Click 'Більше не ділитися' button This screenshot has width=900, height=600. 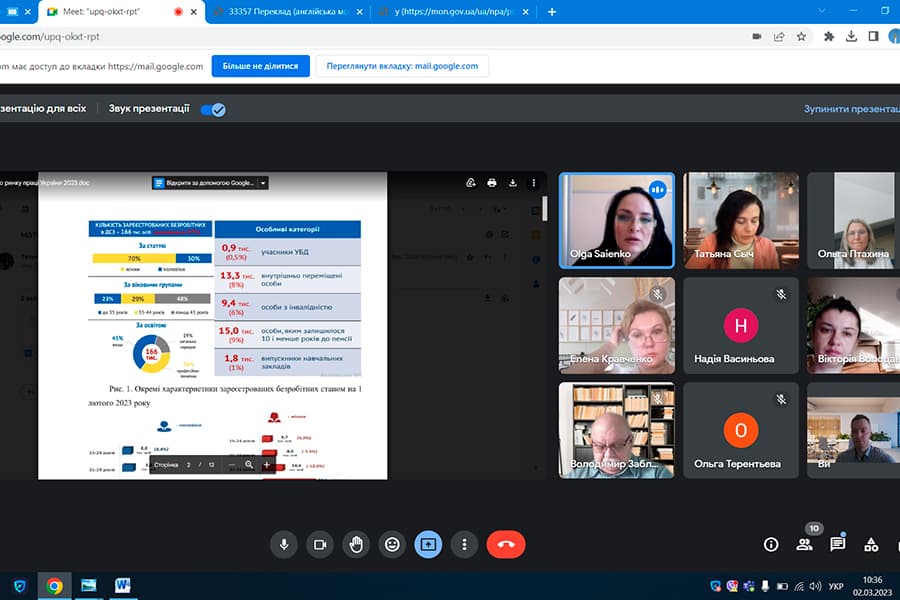coord(261,66)
